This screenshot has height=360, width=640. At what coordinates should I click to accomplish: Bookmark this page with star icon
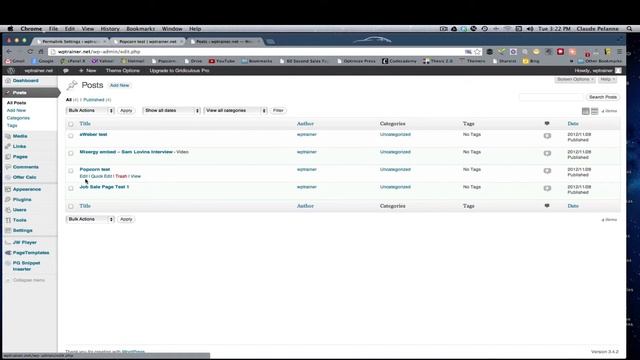tap(477, 52)
